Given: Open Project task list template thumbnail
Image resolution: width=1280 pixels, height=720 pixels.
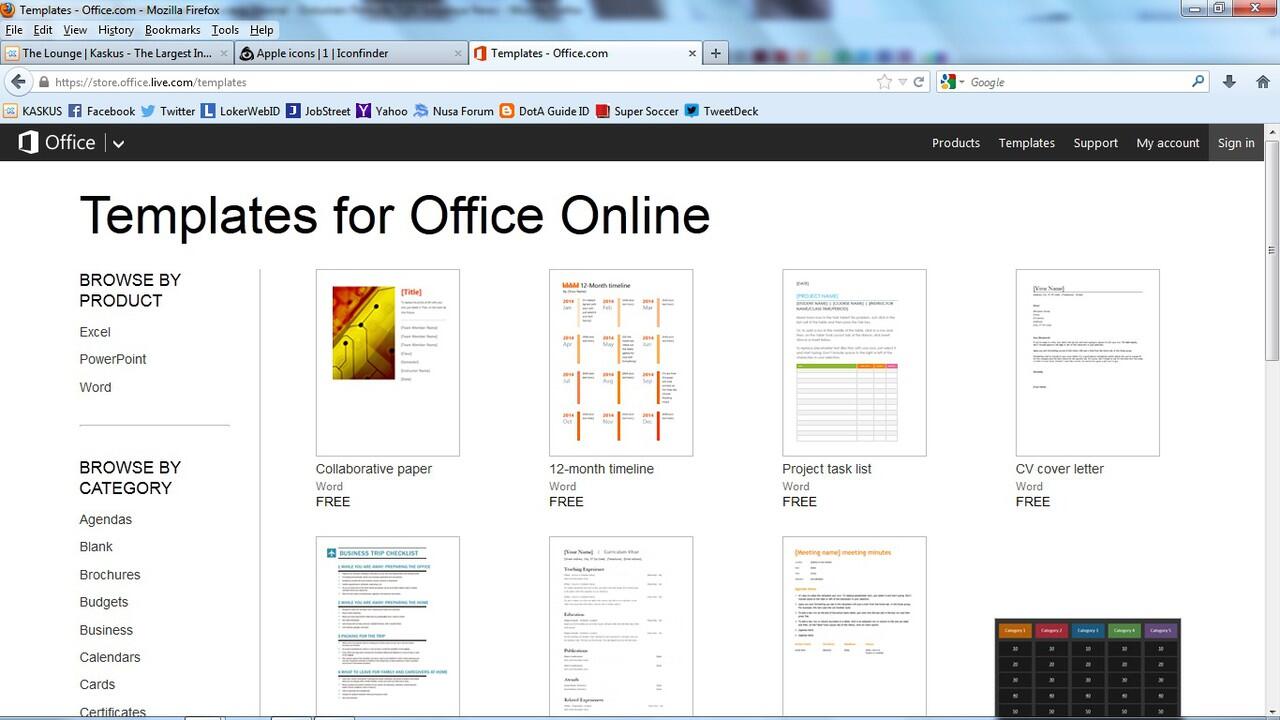Looking at the screenshot, I should [x=854, y=363].
